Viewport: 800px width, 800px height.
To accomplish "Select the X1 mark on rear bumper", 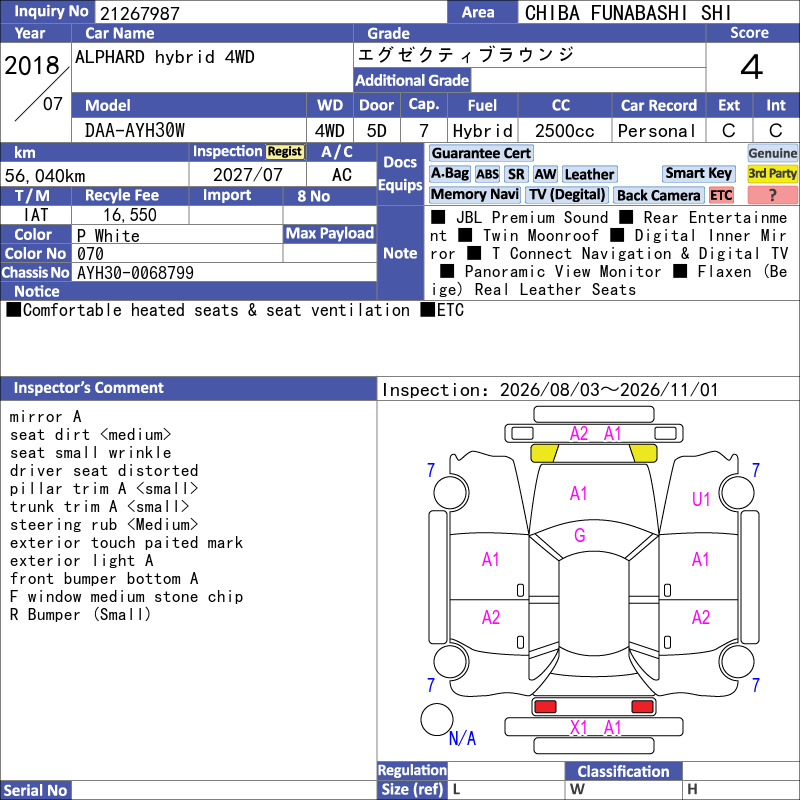I will (x=579, y=728).
